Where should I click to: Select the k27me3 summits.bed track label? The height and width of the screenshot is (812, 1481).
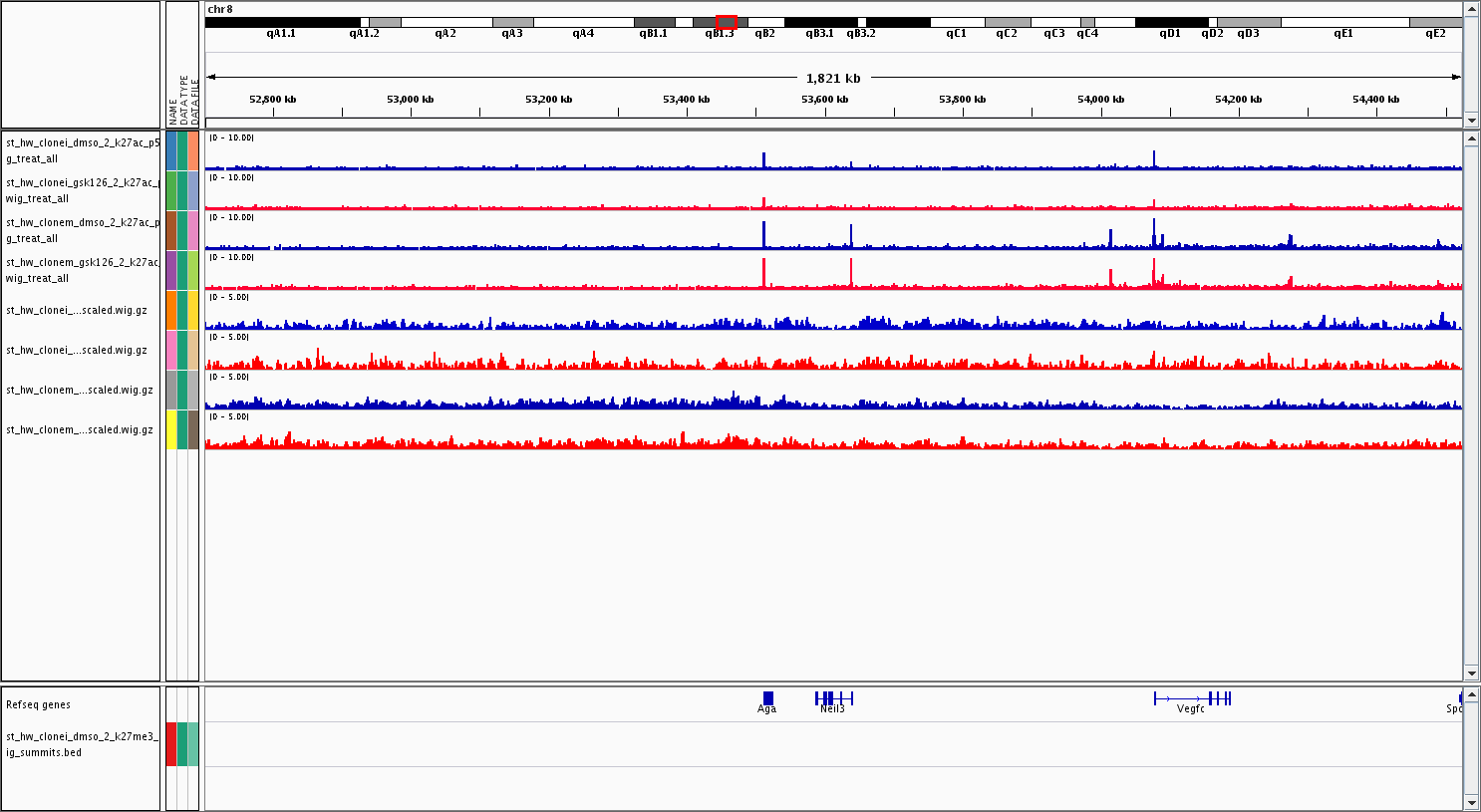click(x=82, y=744)
